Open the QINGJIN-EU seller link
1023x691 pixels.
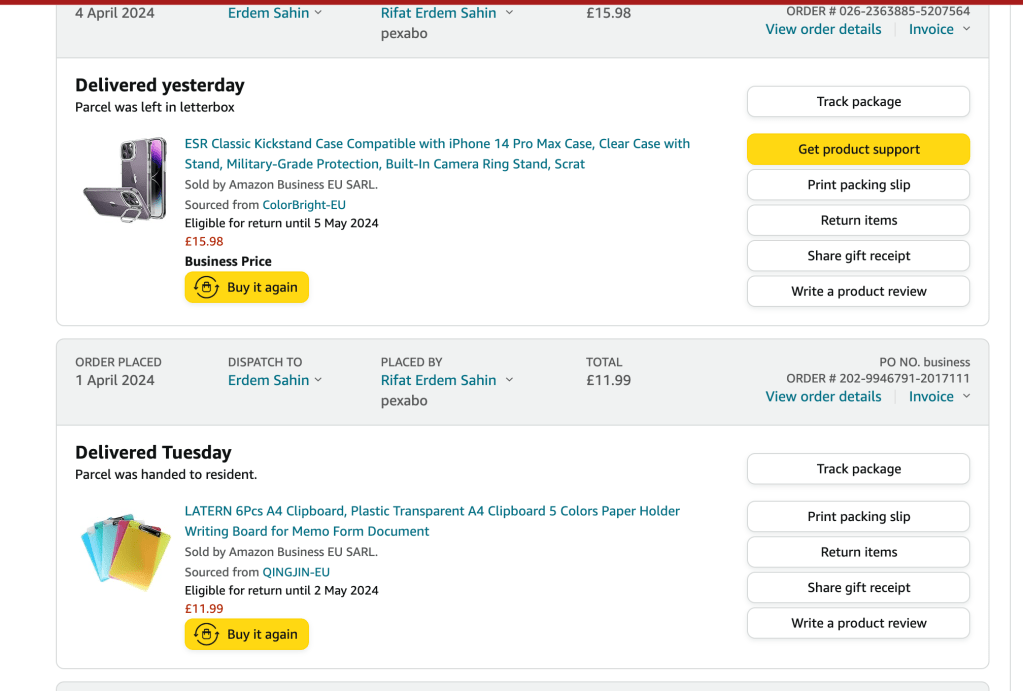pos(296,572)
